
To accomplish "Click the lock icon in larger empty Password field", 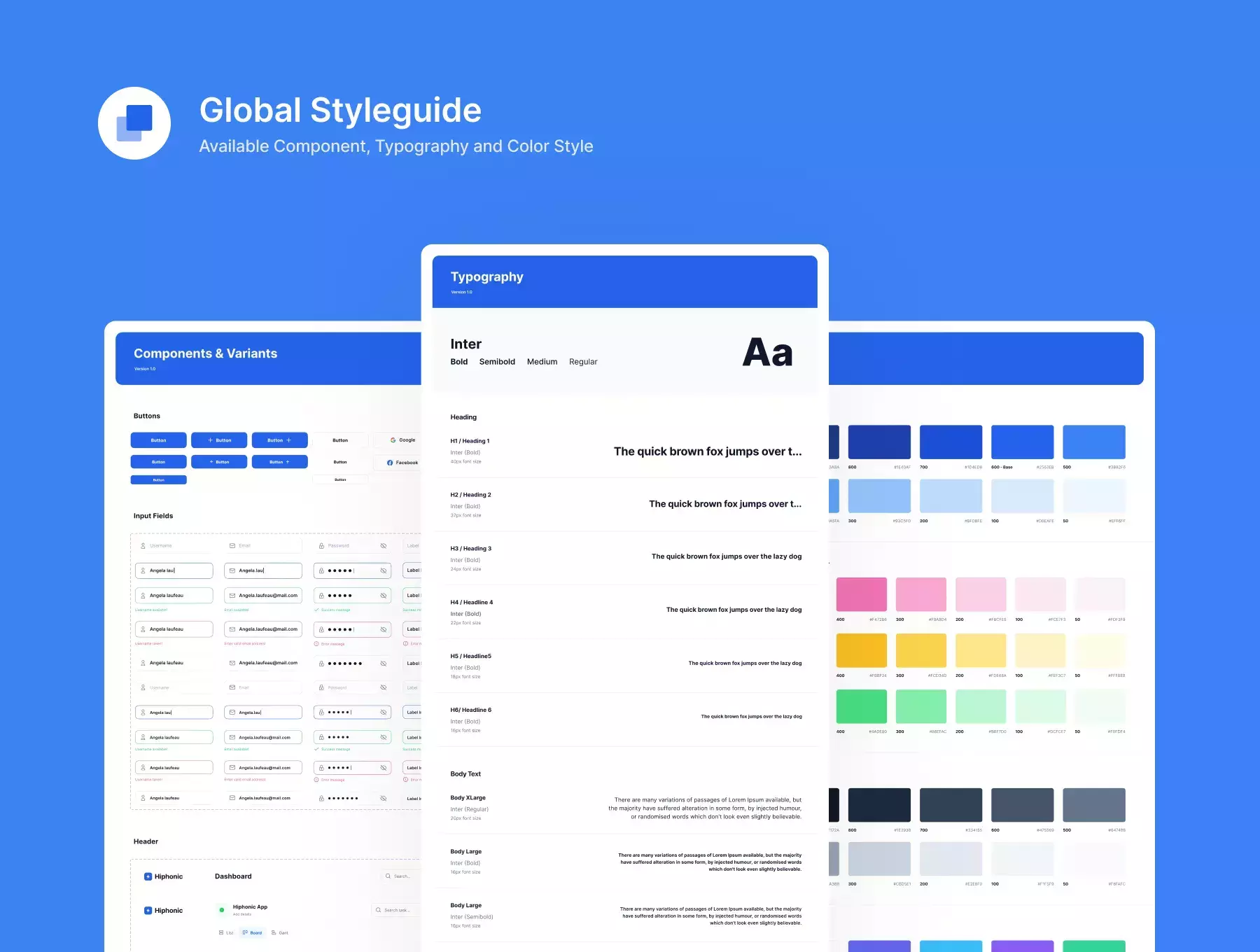I will point(321,546).
